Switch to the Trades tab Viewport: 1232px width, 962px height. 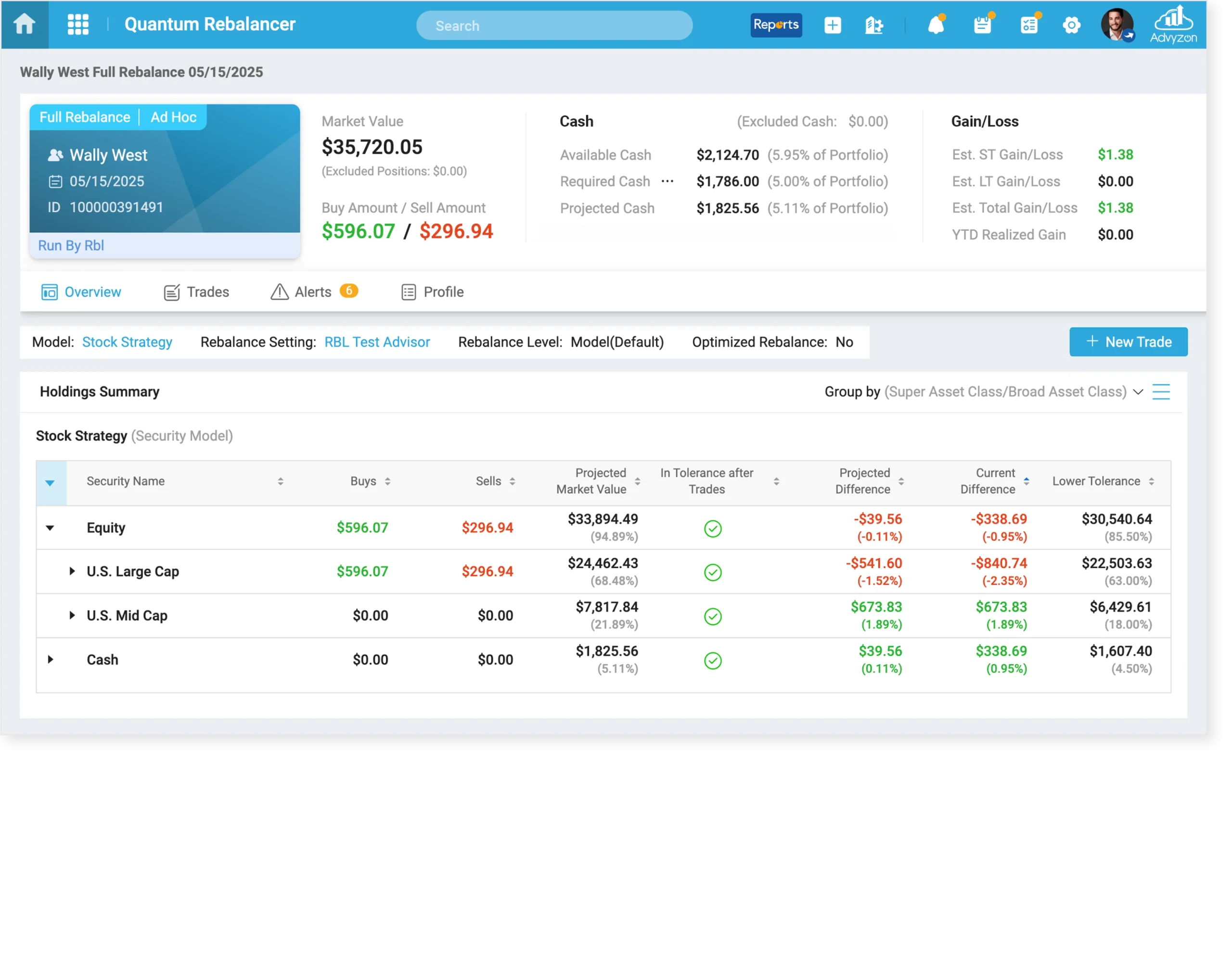(196, 292)
